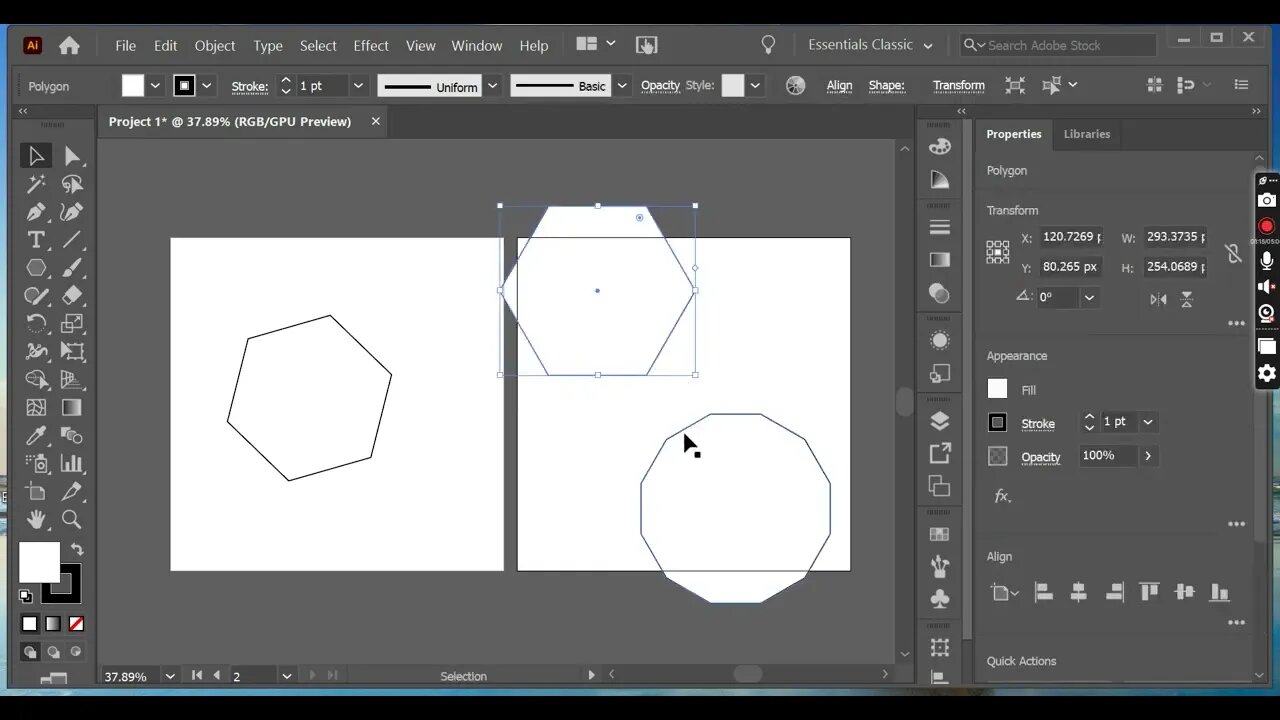Image resolution: width=1280 pixels, height=720 pixels.
Task: Click the Align link in control bar
Action: click(839, 85)
